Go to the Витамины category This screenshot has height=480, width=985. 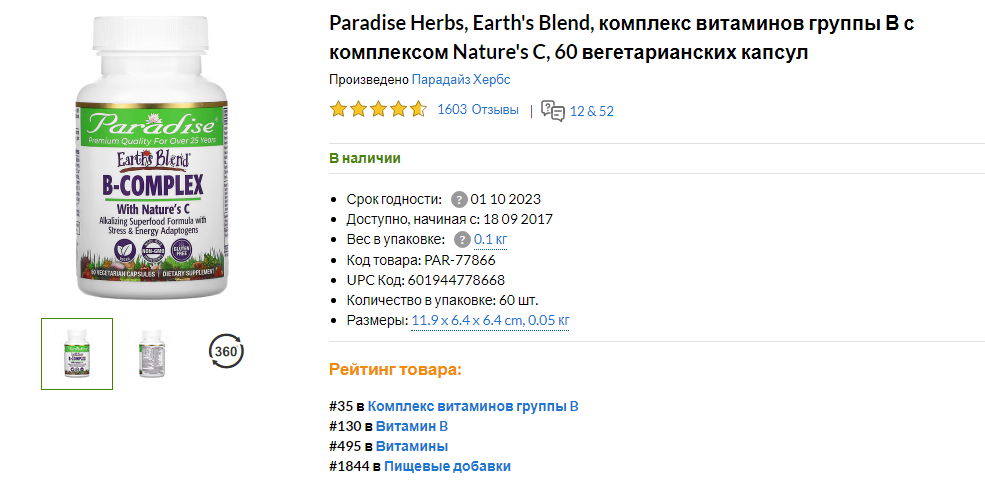[x=412, y=446]
